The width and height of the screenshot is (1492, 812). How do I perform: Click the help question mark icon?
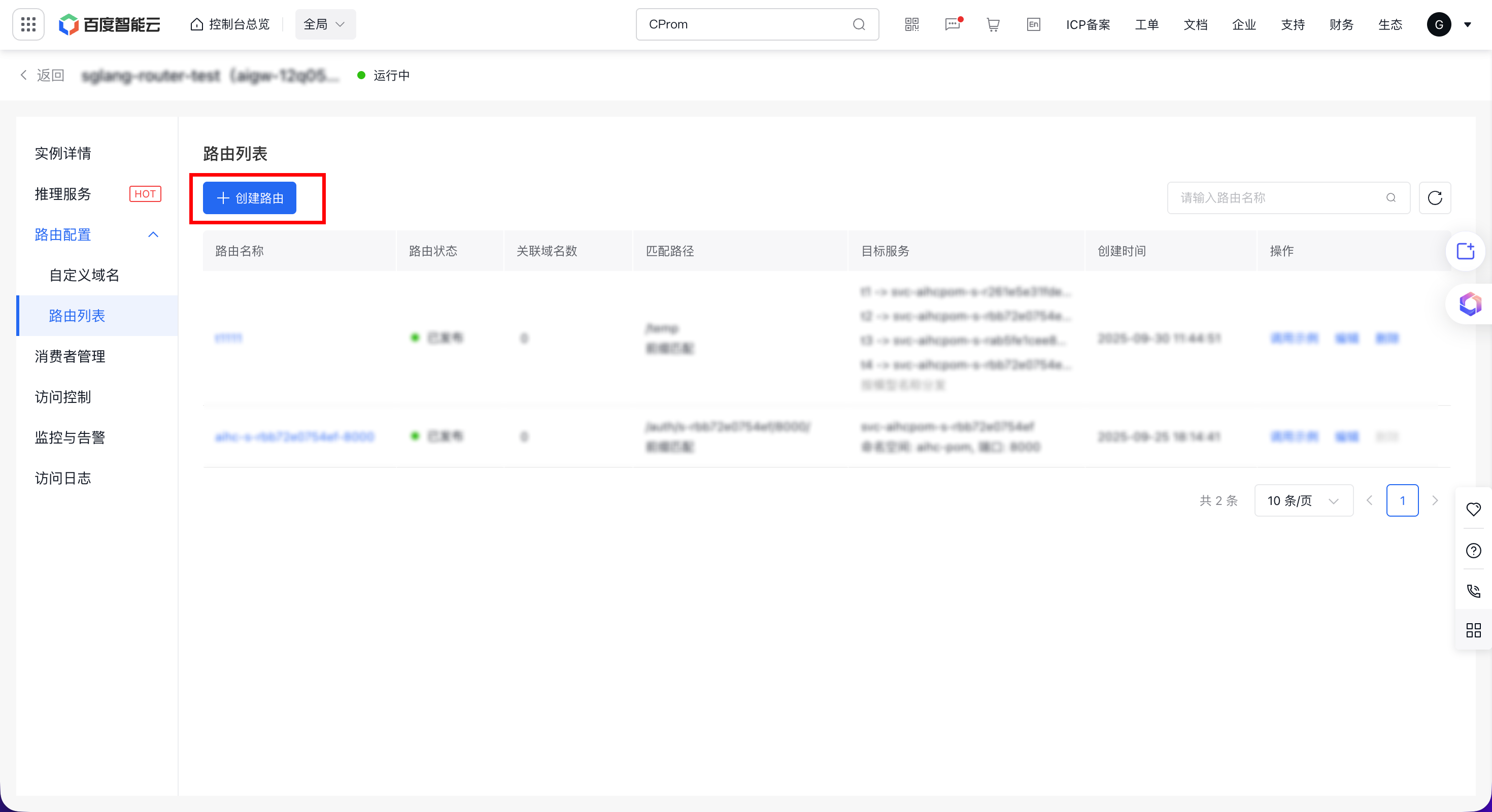point(1473,550)
